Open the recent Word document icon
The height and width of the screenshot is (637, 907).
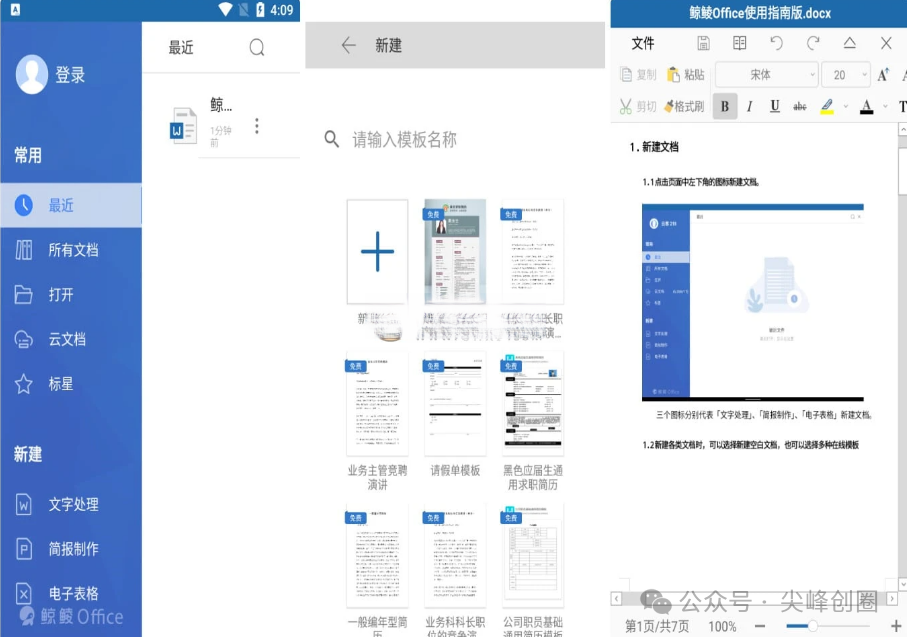click(x=183, y=126)
